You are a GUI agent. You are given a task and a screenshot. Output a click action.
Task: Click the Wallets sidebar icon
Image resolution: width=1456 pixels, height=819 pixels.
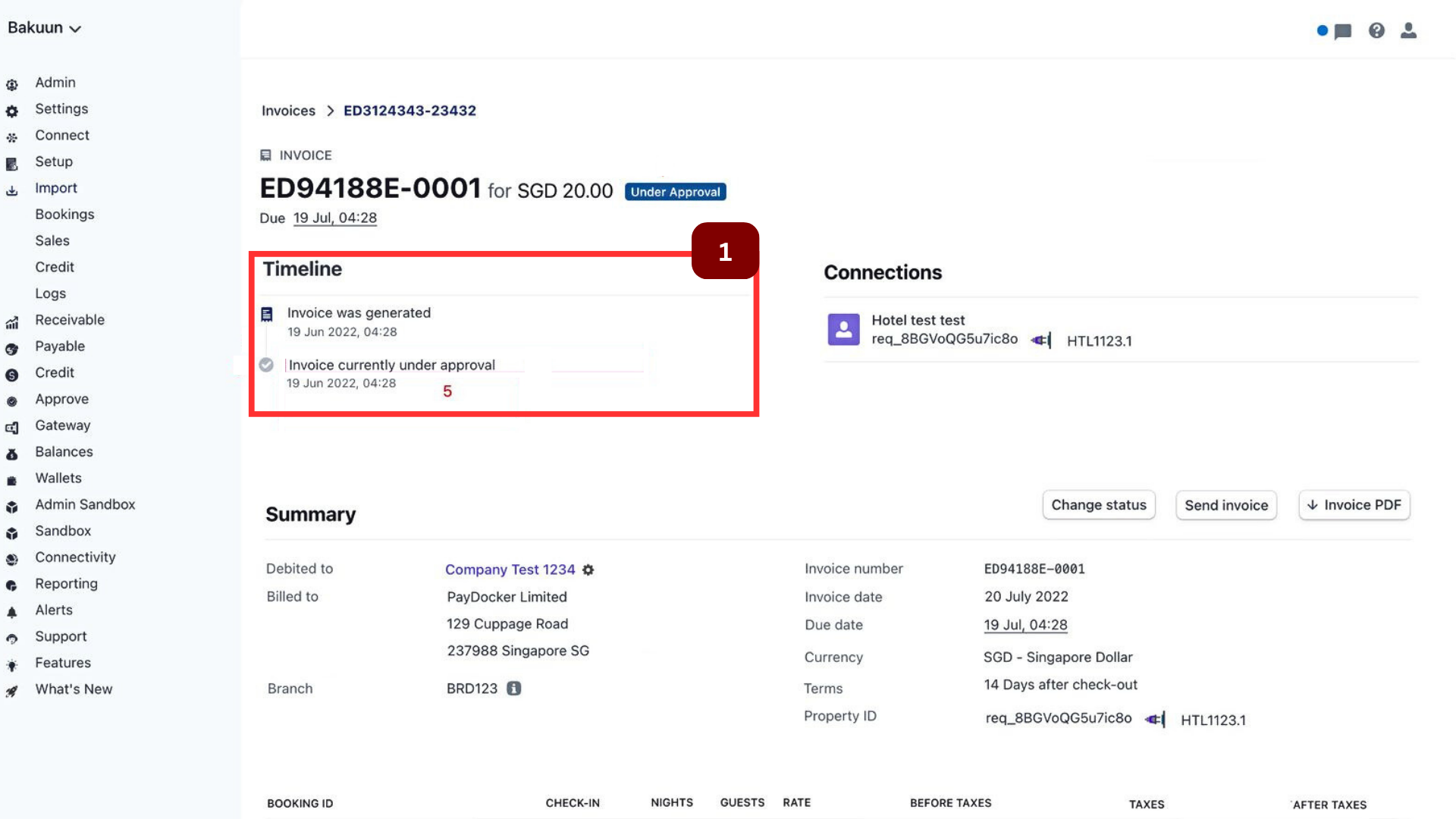point(12,481)
